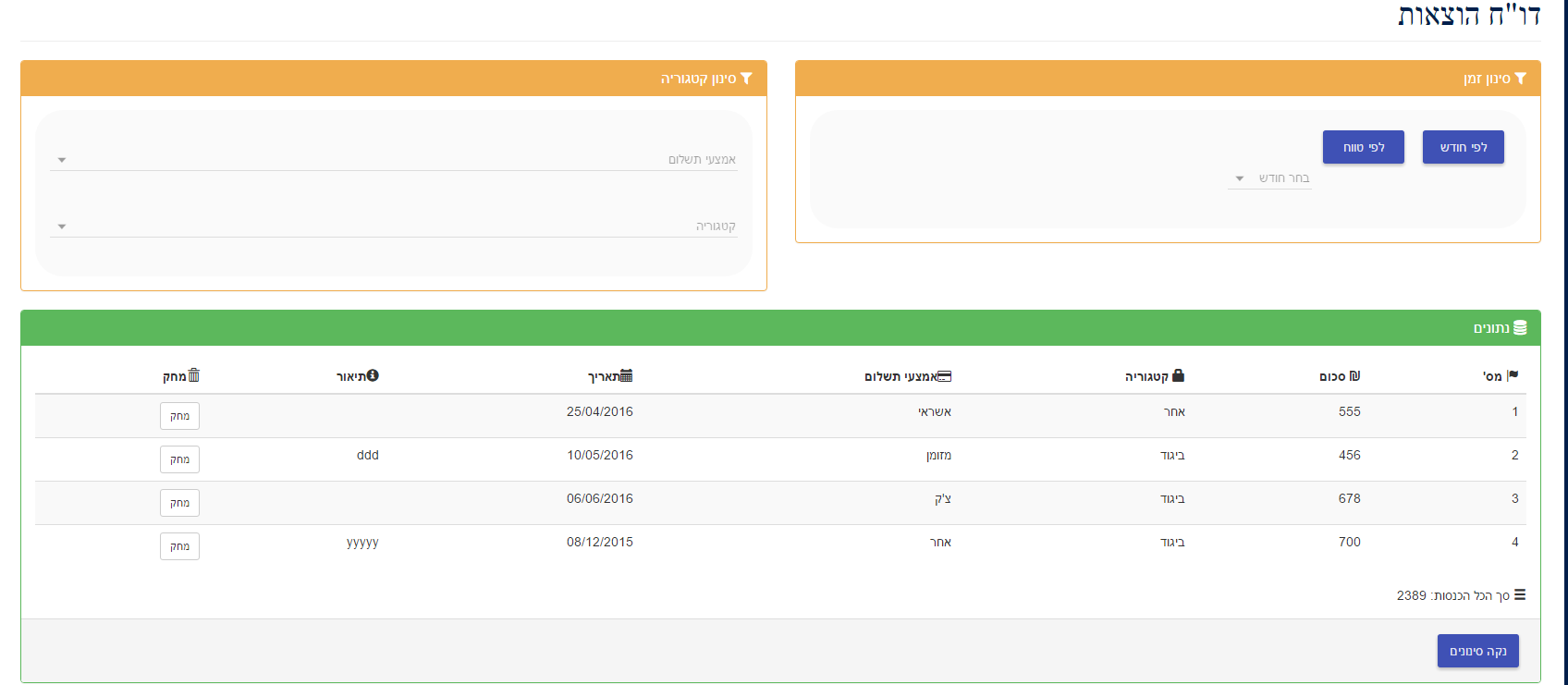Click category אחר in row 1
The image size is (1568, 685).
1174,412
